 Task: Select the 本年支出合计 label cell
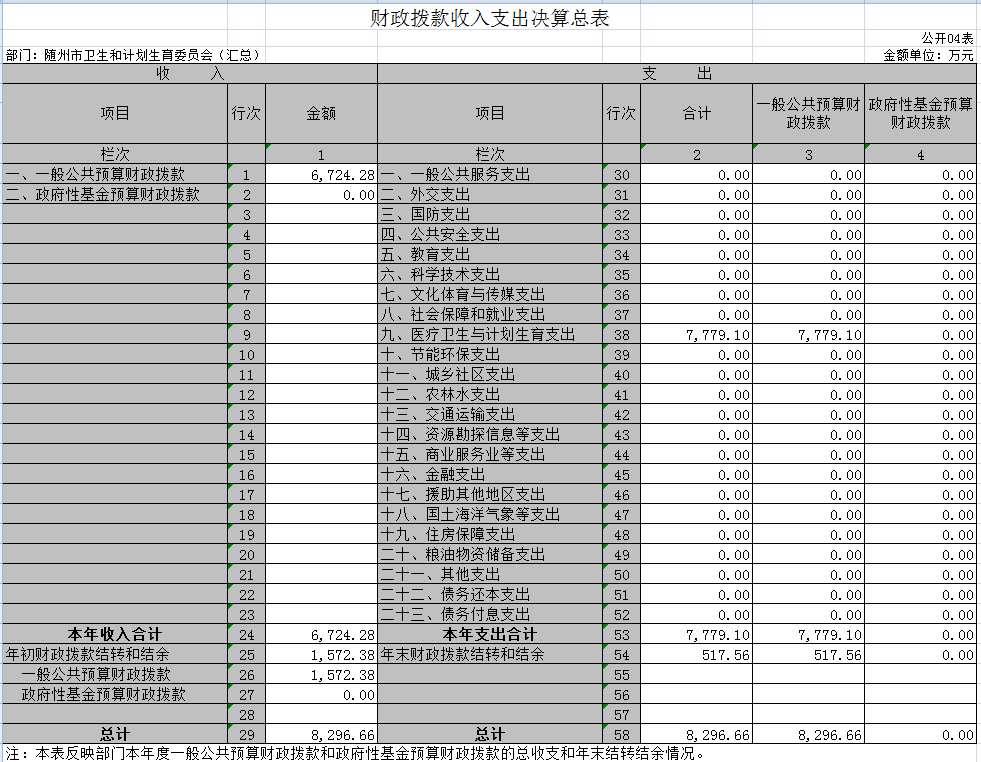490,635
